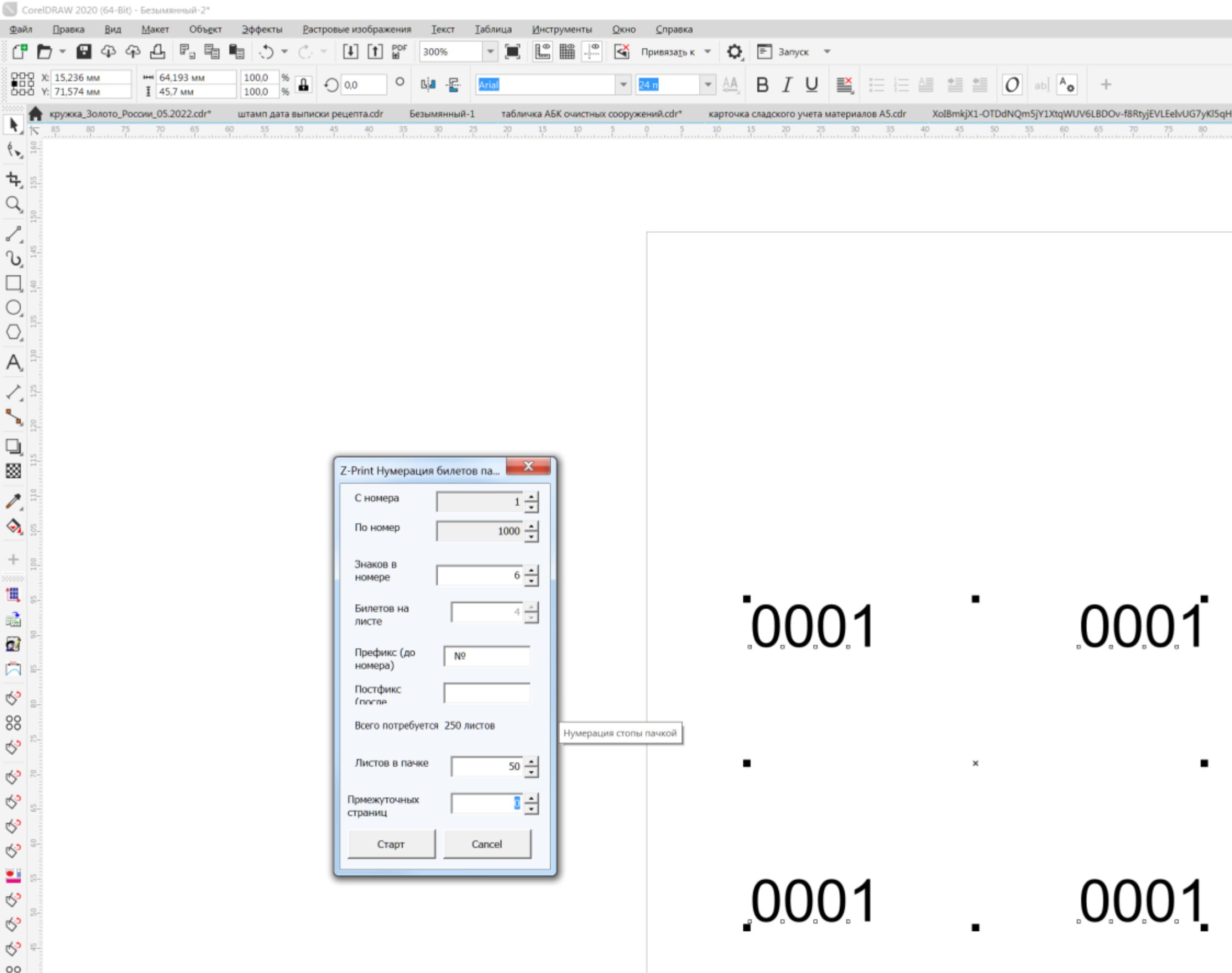Image resolution: width=1232 pixels, height=973 pixels.
Task: Select the Pick tool in the toolbox
Action: (14, 125)
